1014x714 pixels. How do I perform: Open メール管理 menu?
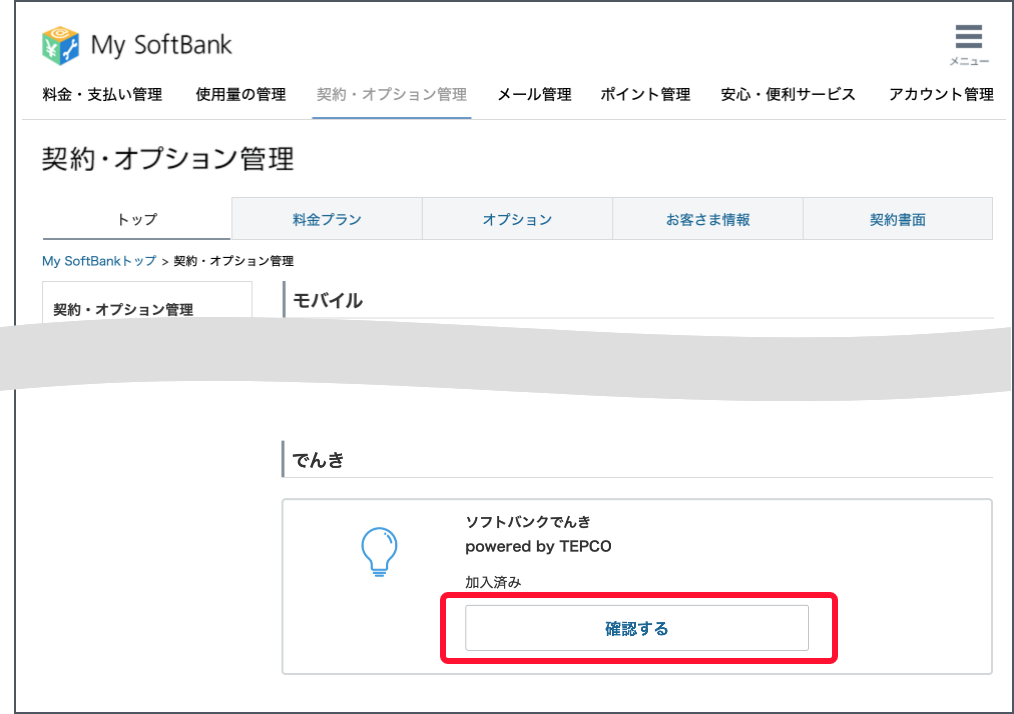pos(534,94)
